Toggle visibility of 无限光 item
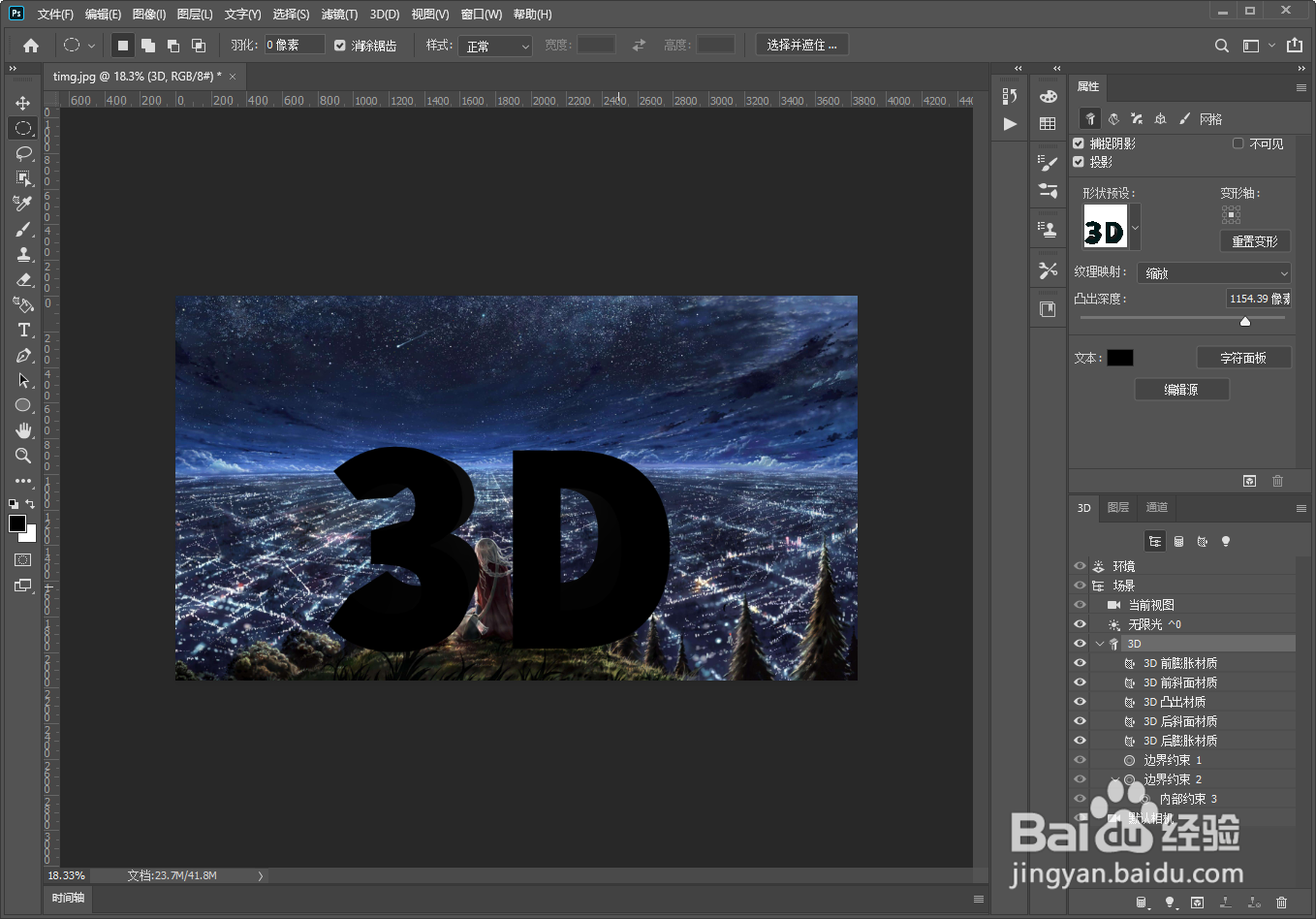This screenshot has width=1316, height=919. 1080,624
